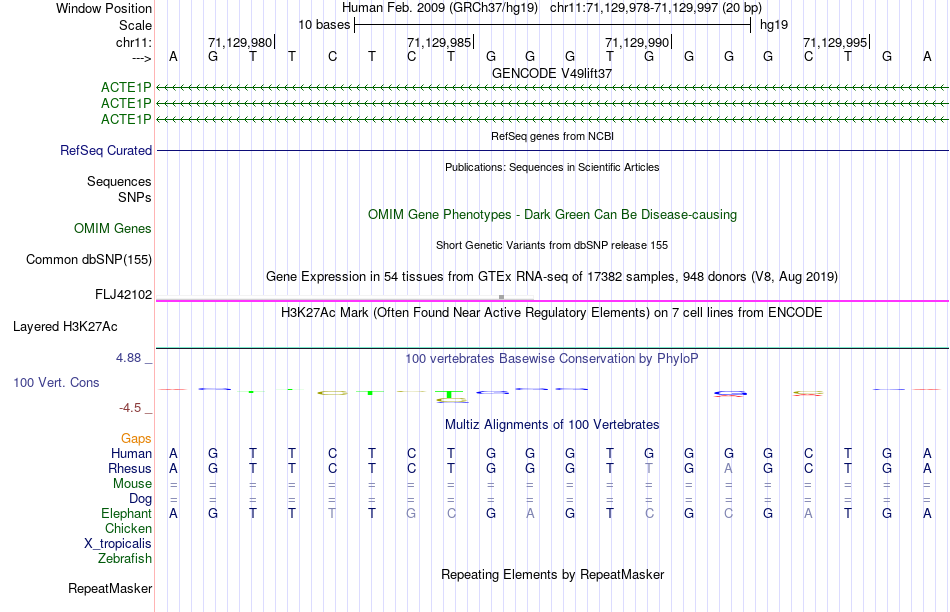Click the Common dbSNP(155) label

click(88, 259)
